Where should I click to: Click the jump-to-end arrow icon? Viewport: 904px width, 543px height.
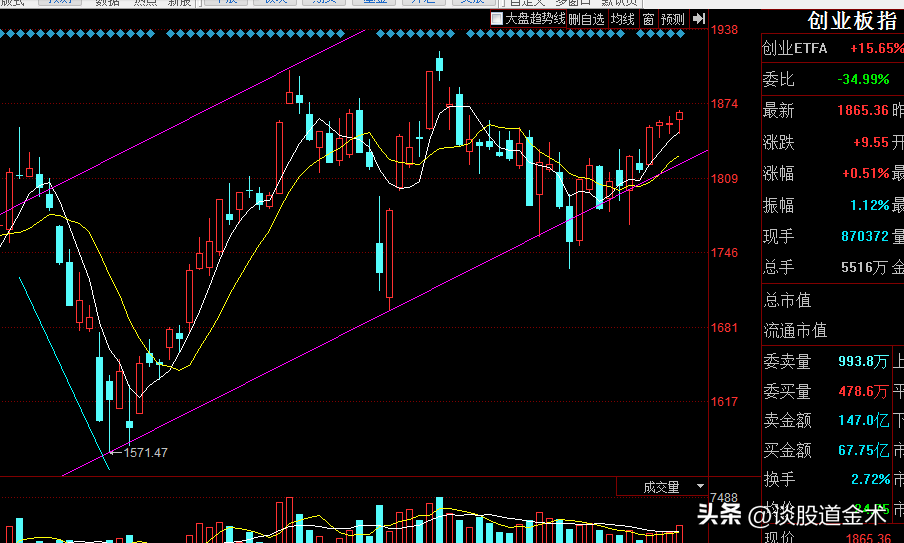(x=699, y=19)
